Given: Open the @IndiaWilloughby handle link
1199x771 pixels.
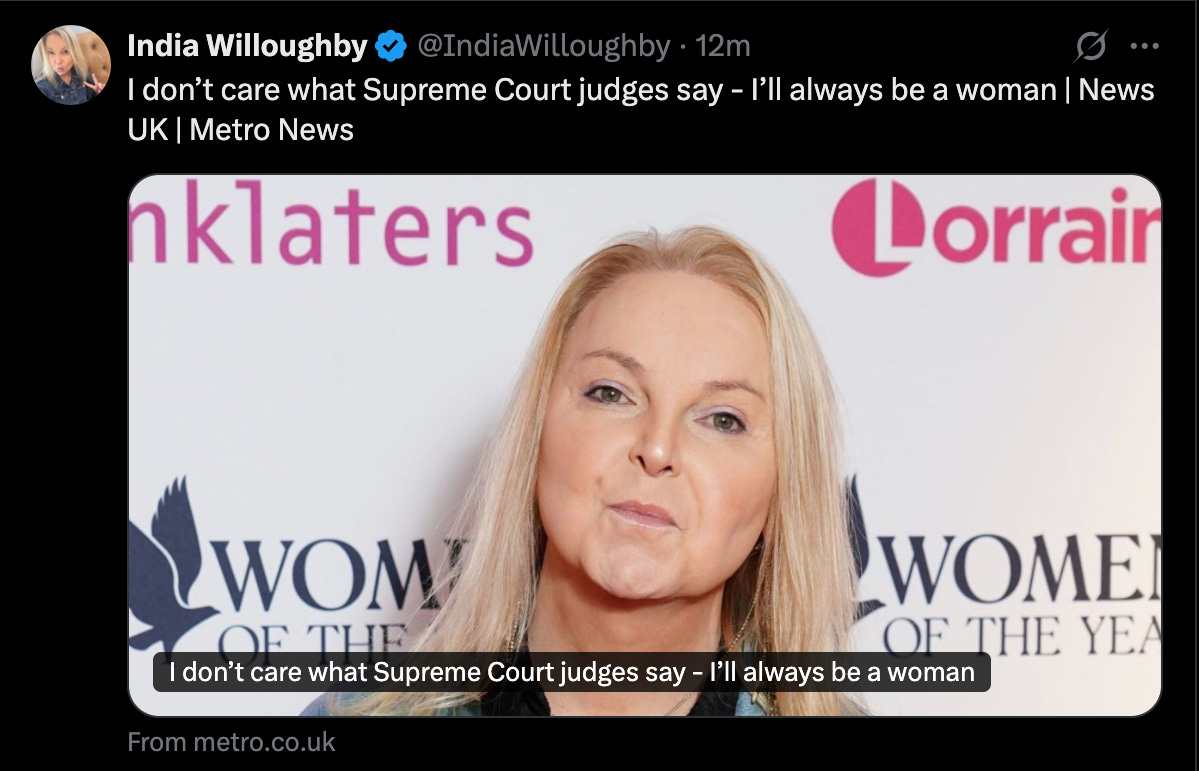Looking at the screenshot, I should pos(544,46).
